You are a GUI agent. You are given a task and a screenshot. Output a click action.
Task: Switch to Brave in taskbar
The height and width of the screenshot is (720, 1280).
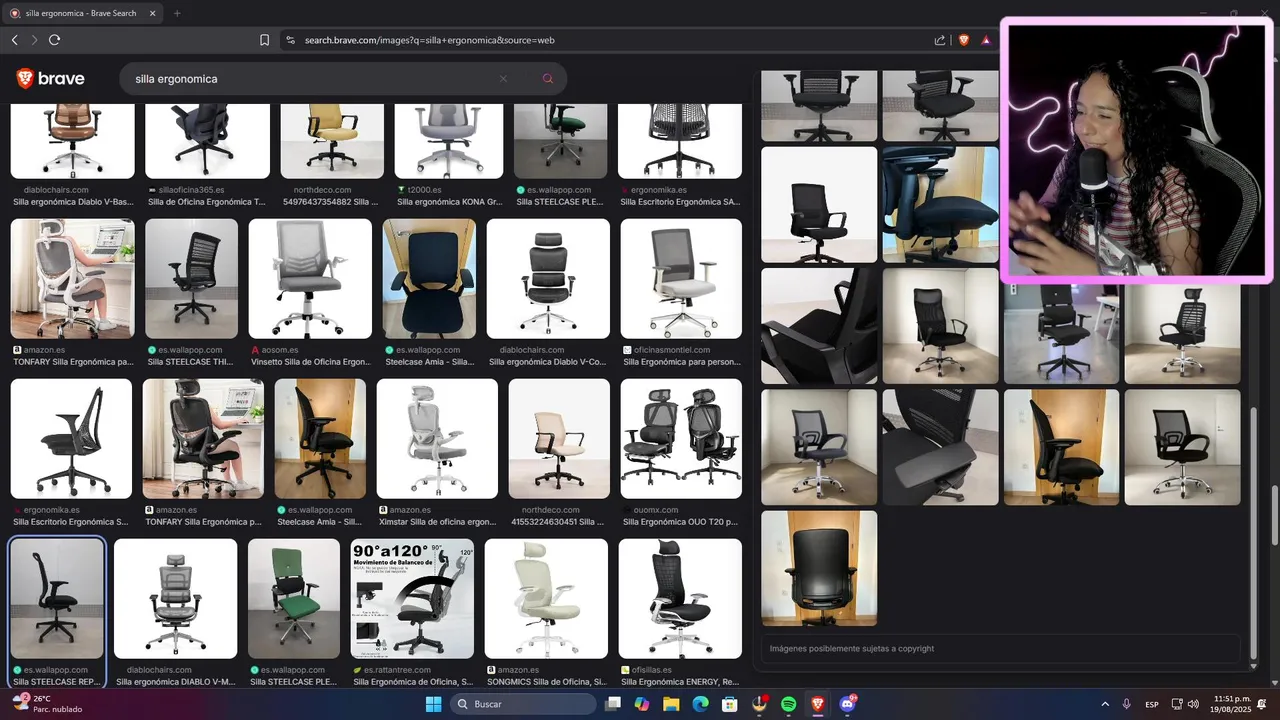[818, 704]
